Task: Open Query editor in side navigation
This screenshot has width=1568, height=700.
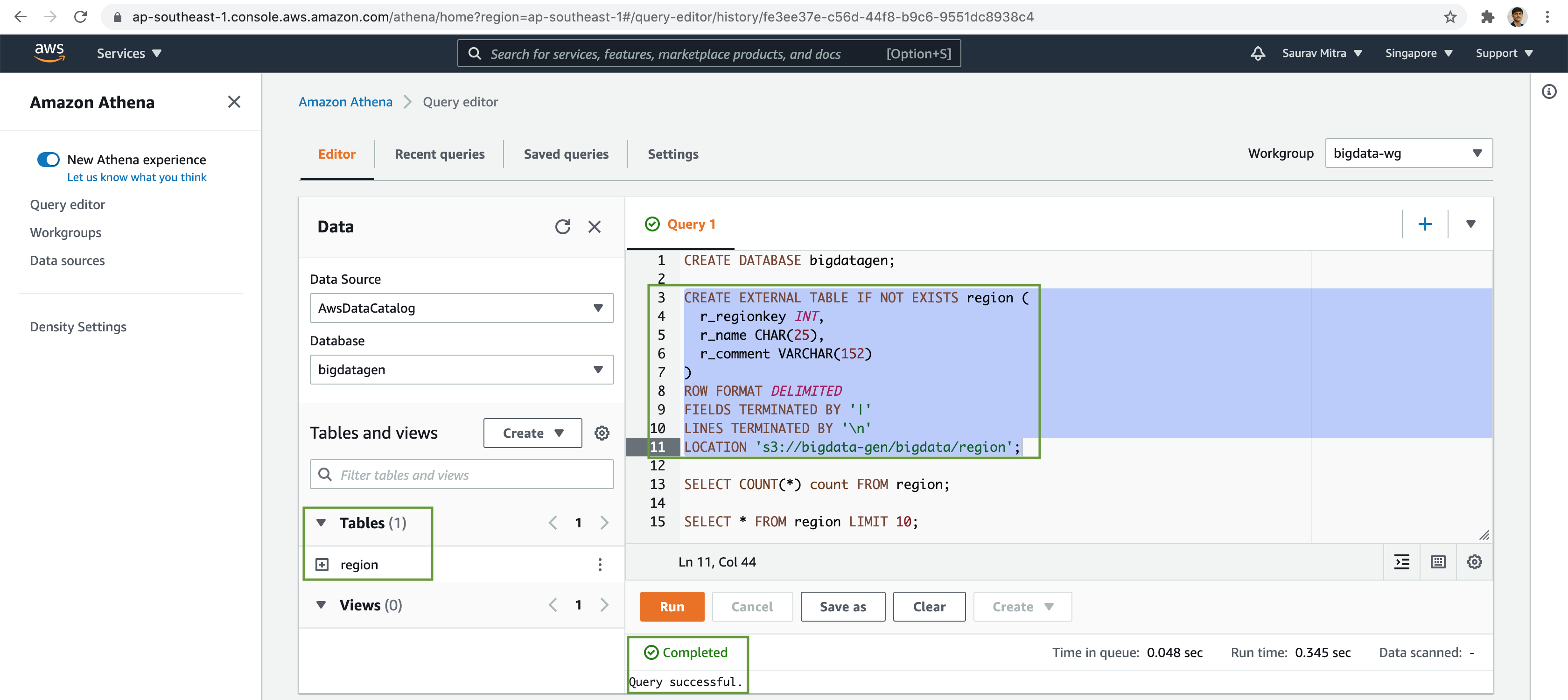Action: coord(68,204)
